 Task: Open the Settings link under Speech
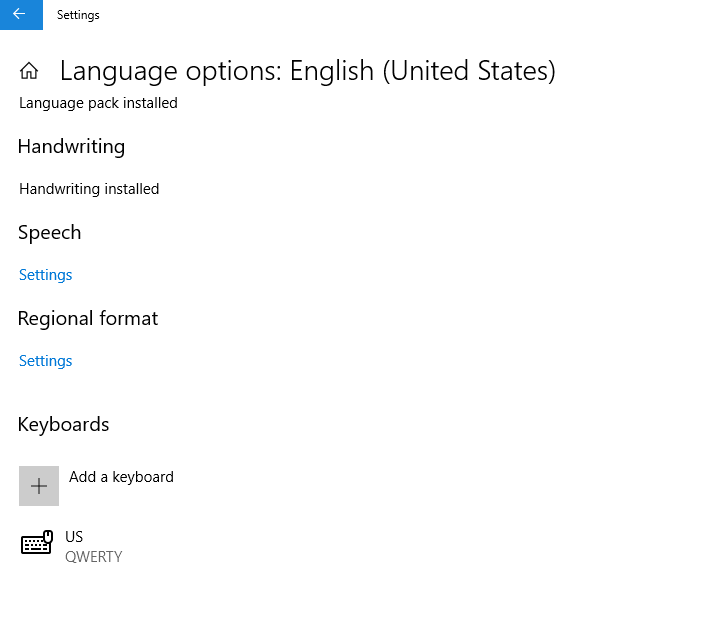point(46,275)
